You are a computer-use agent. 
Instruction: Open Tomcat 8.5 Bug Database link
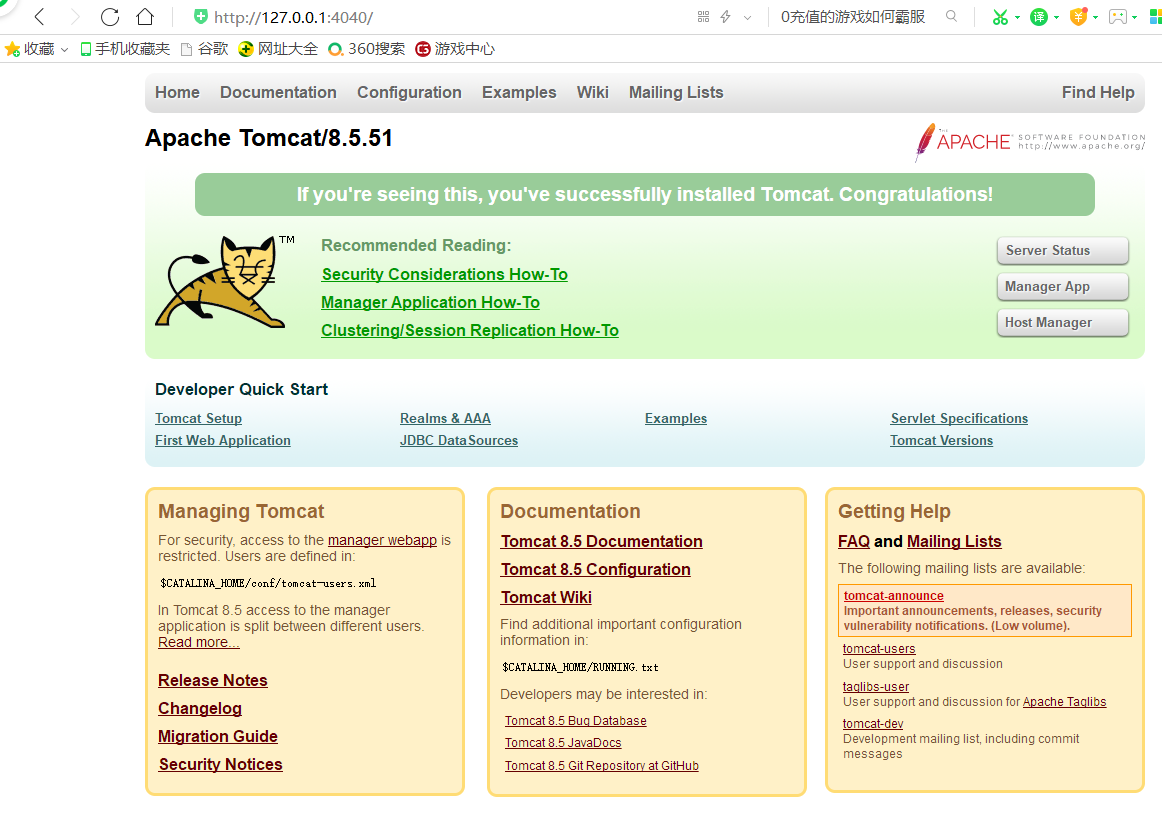[576, 721]
